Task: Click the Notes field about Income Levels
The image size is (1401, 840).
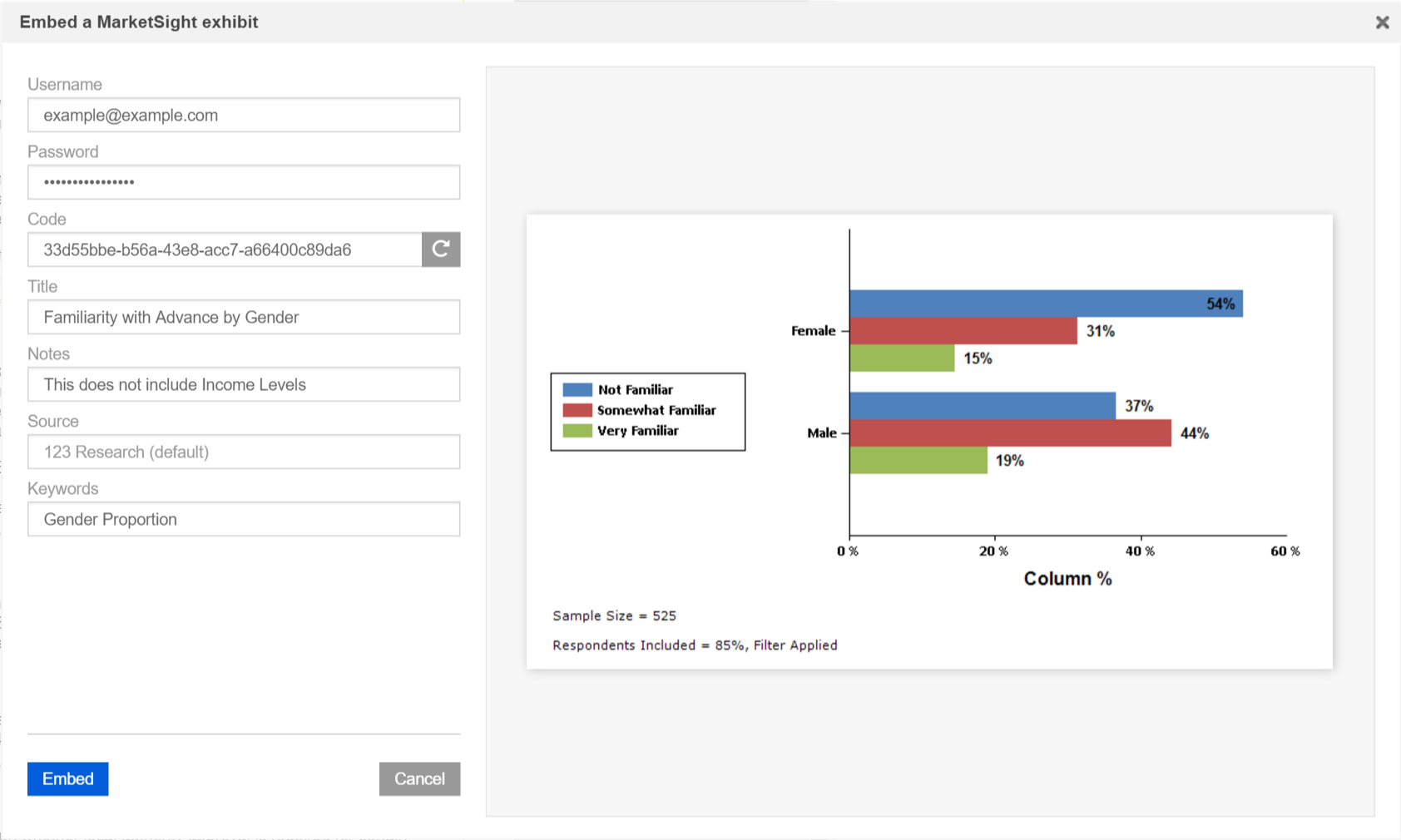Action: point(243,384)
